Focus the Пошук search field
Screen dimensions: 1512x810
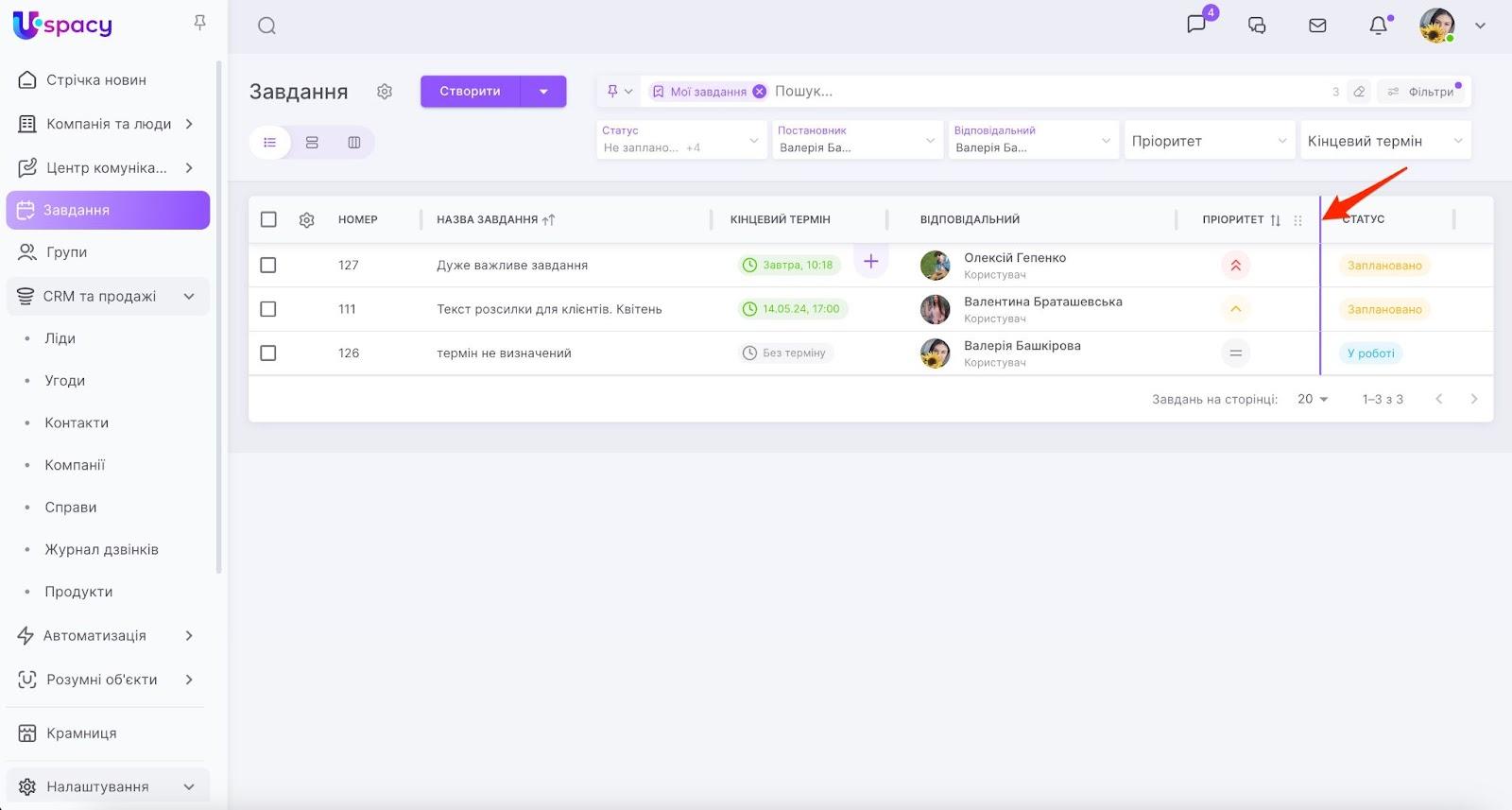1049,92
